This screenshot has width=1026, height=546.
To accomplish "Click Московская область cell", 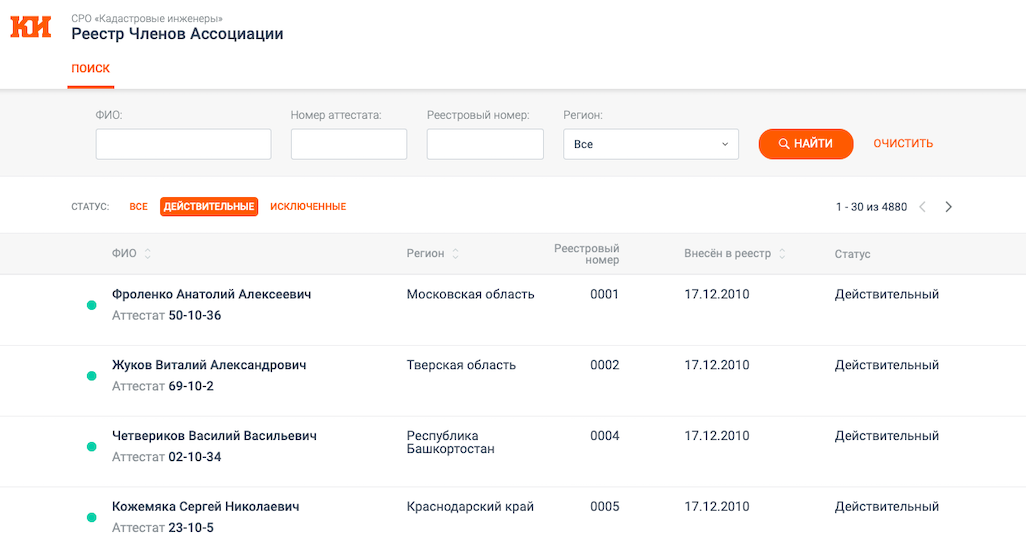I will 470,295.
